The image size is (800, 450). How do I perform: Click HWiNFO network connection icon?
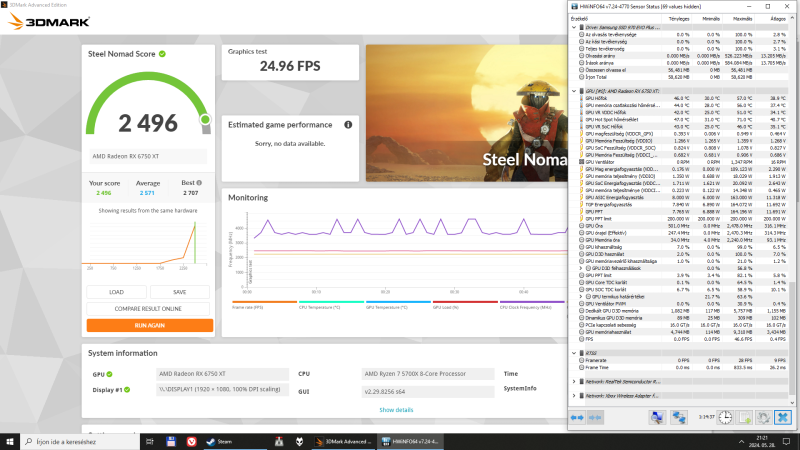pyautogui.click(x=679, y=417)
